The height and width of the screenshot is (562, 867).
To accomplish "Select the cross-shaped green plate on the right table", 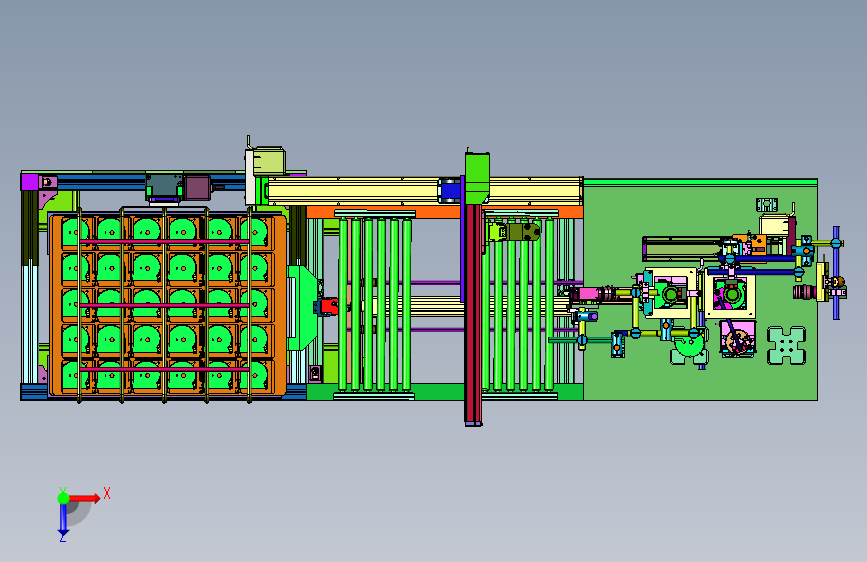I will point(787,345).
